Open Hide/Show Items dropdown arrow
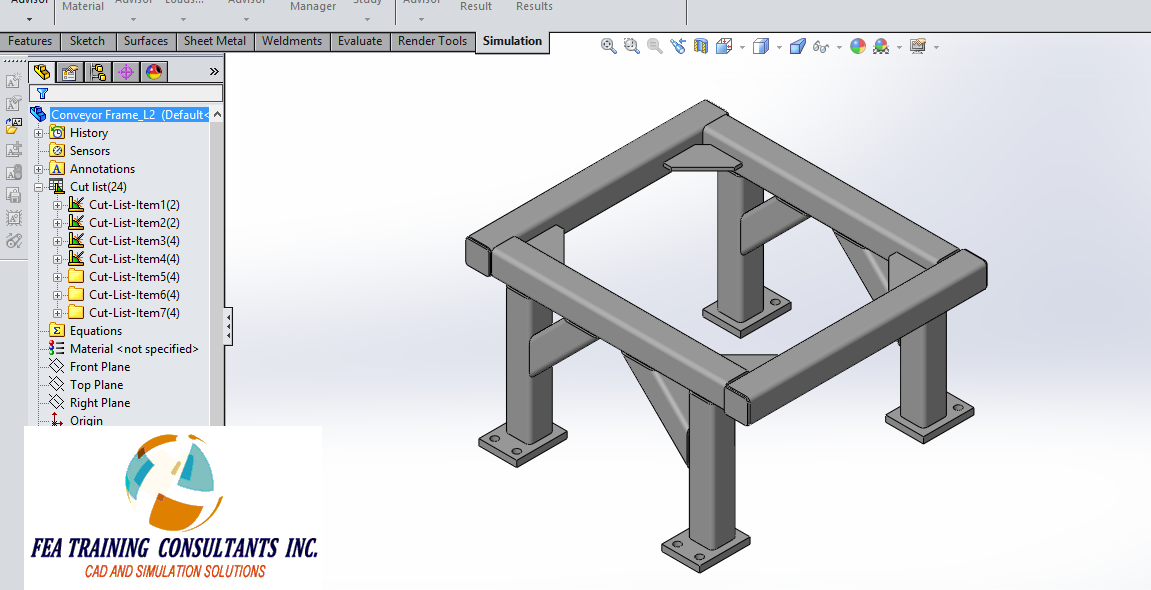 click(839, 48)
